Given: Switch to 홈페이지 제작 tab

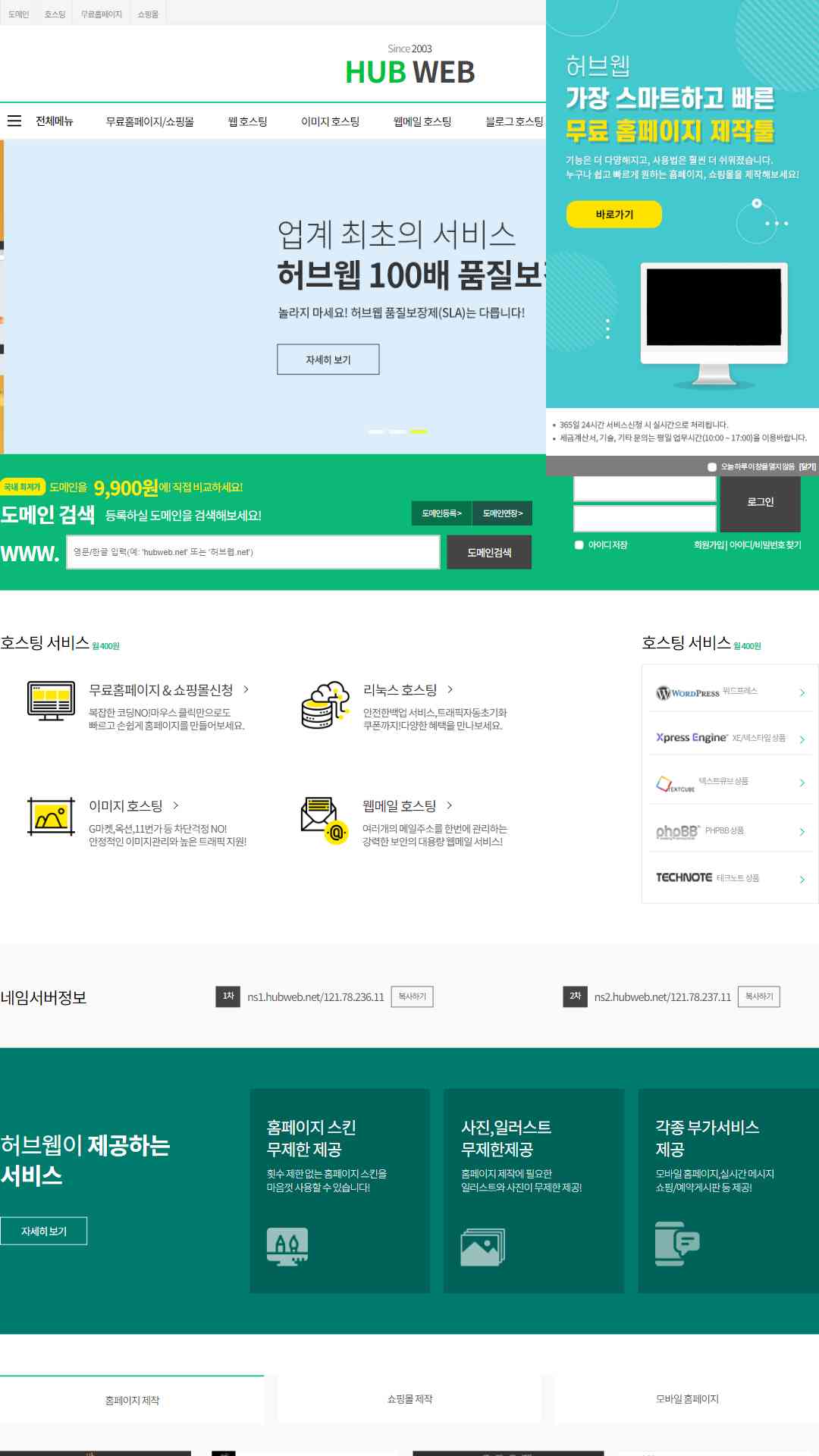Looking at the screenshot, I should click(132, 1400).
